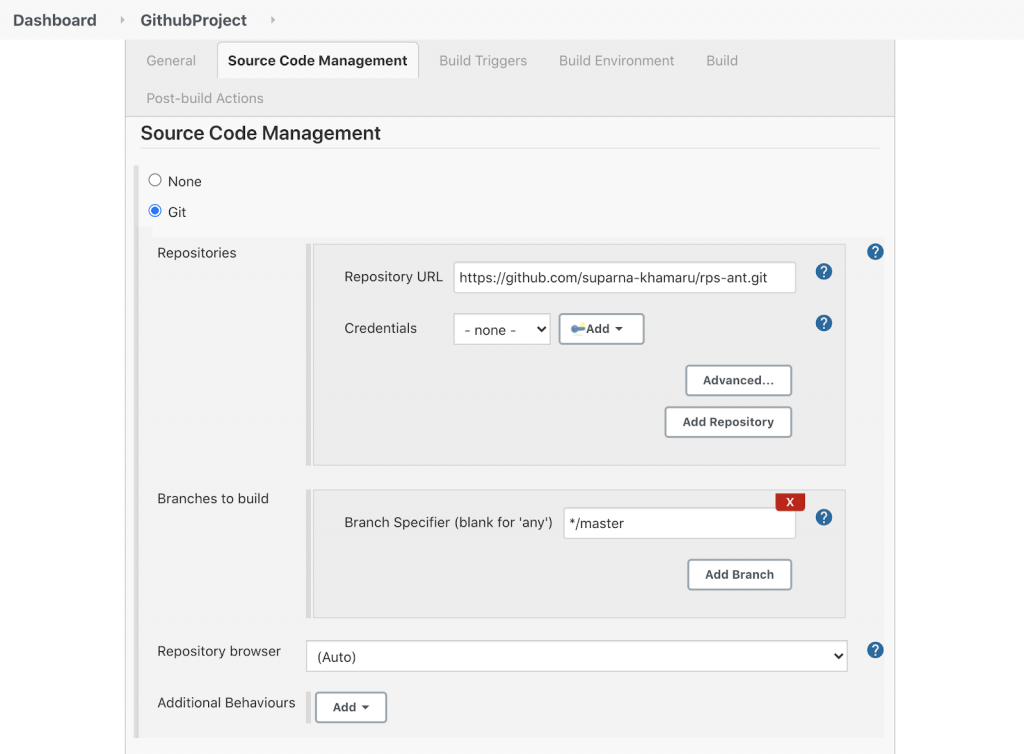Click breadcrumb arrow after Dashboard
Image resolution: width=1024 pixels, height=754 pixels.
[123, 20]
